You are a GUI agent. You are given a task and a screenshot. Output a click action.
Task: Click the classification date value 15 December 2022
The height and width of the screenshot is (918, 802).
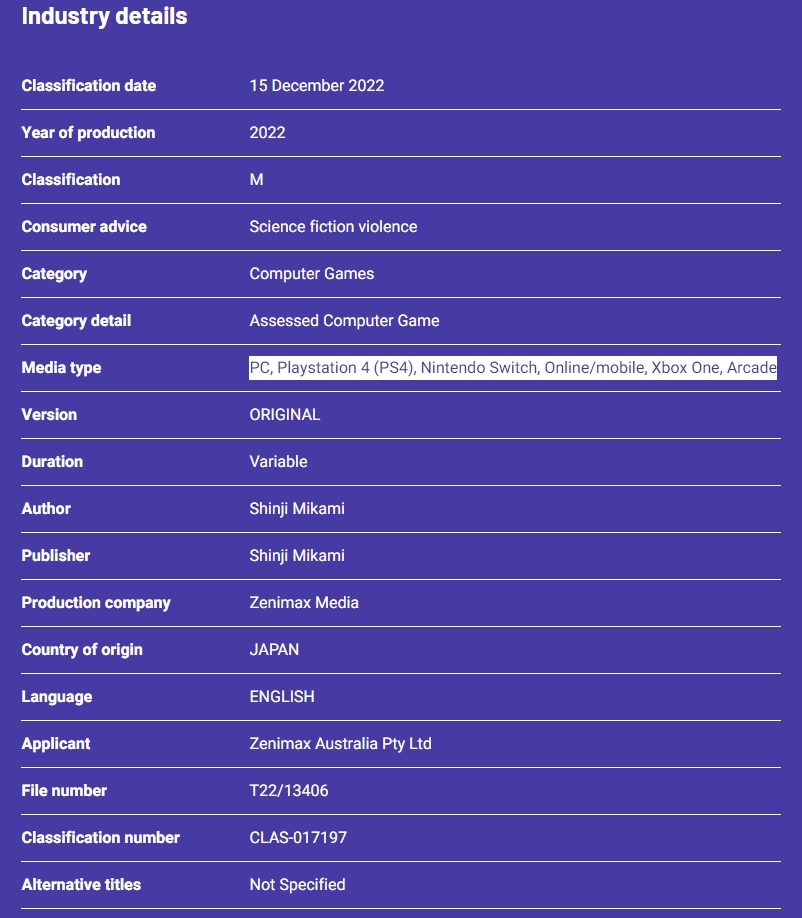click(x=316, y=86)
